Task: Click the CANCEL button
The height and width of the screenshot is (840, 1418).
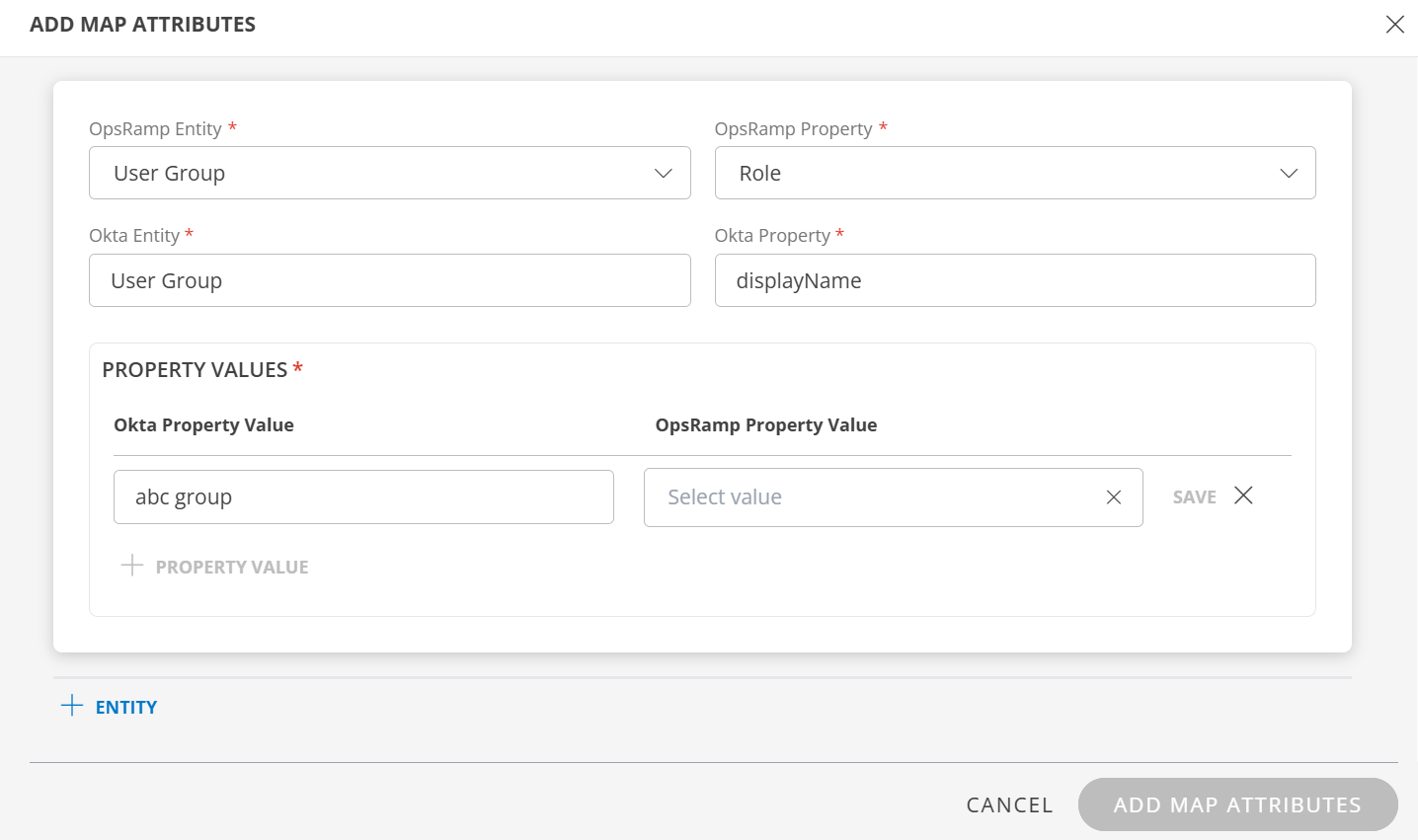Action: coord(1008,804)
